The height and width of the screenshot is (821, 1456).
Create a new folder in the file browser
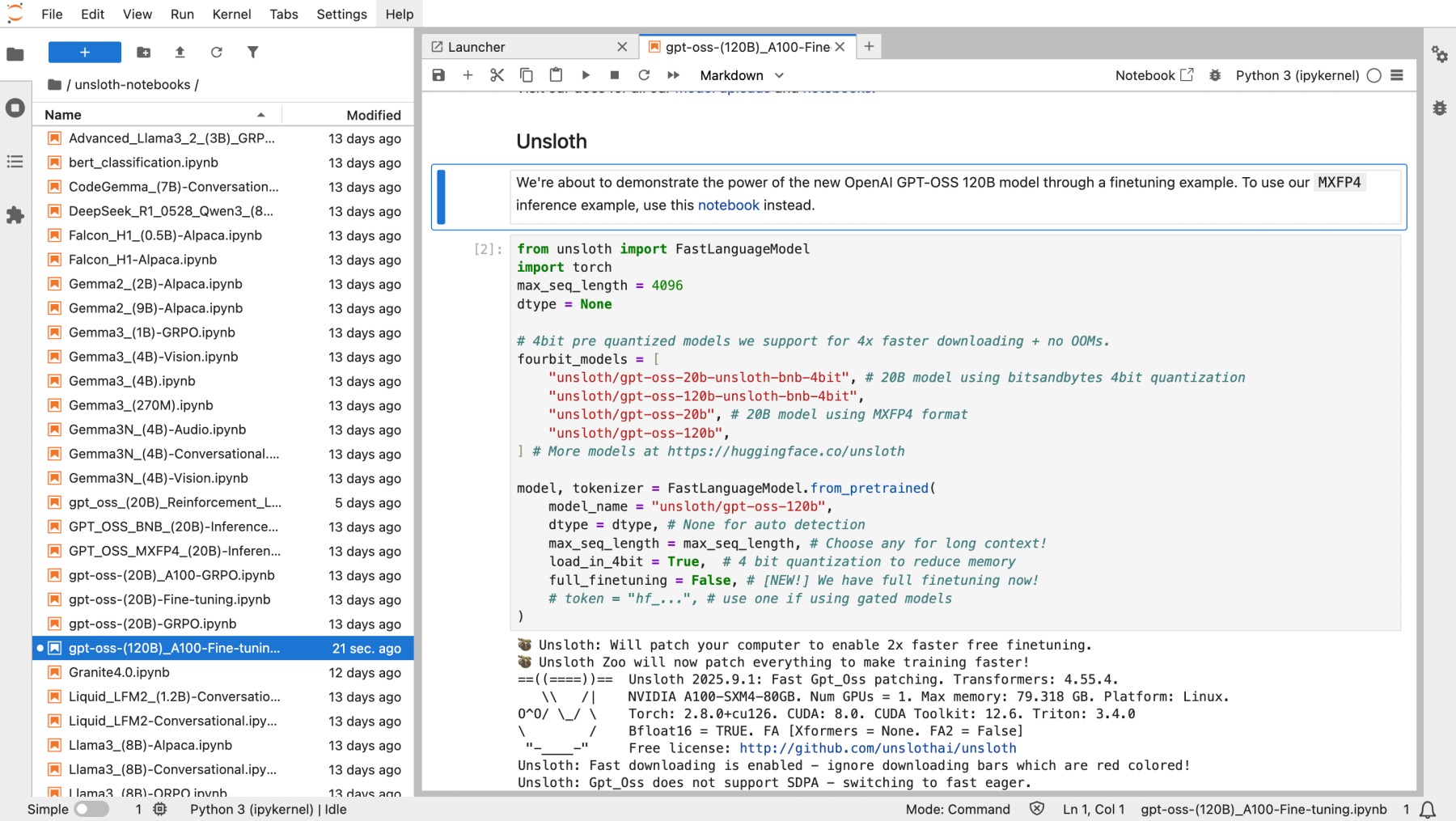(x=144, y=53)
